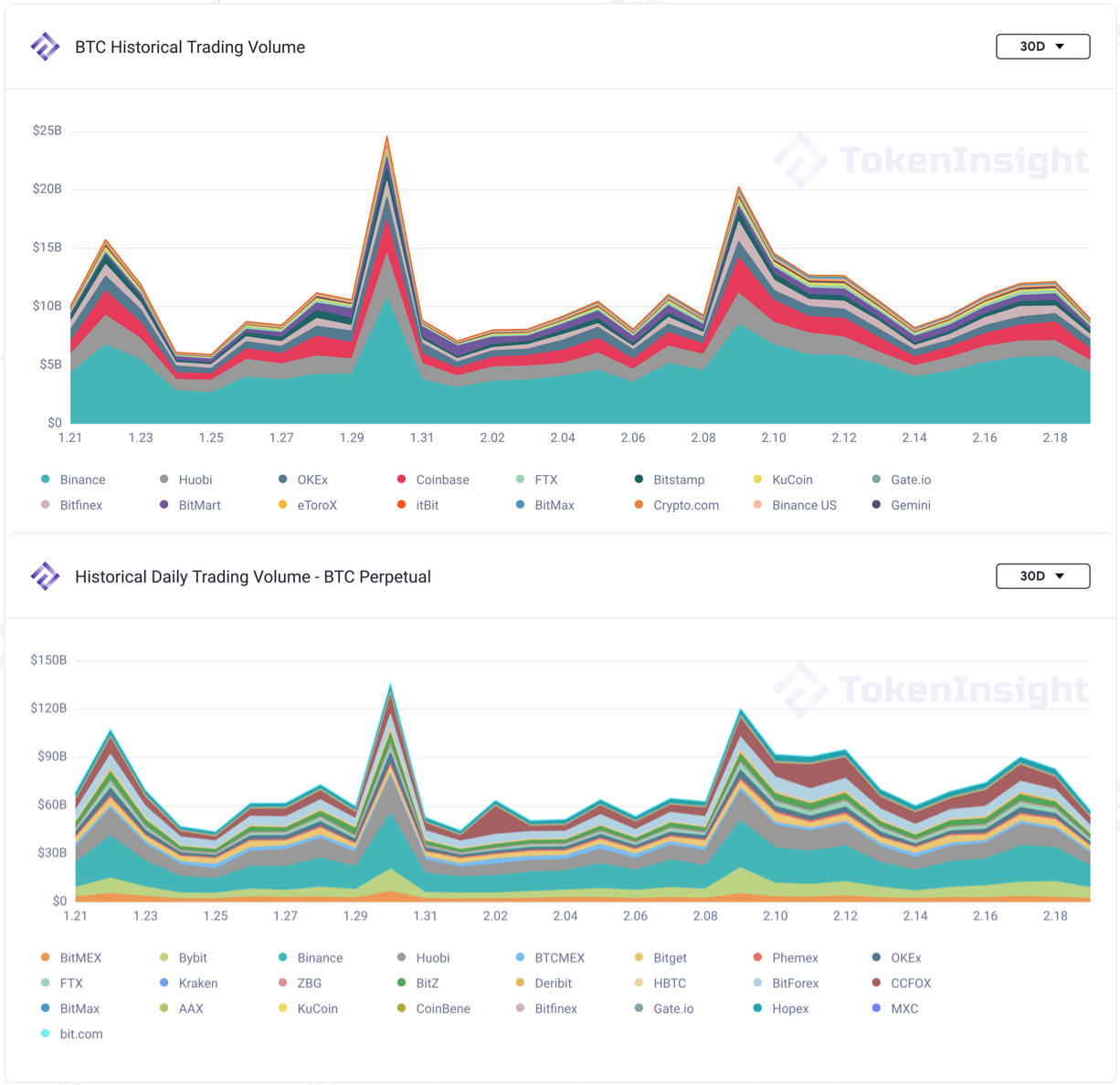Click AAX legend entry

[x=181, y=1009]
